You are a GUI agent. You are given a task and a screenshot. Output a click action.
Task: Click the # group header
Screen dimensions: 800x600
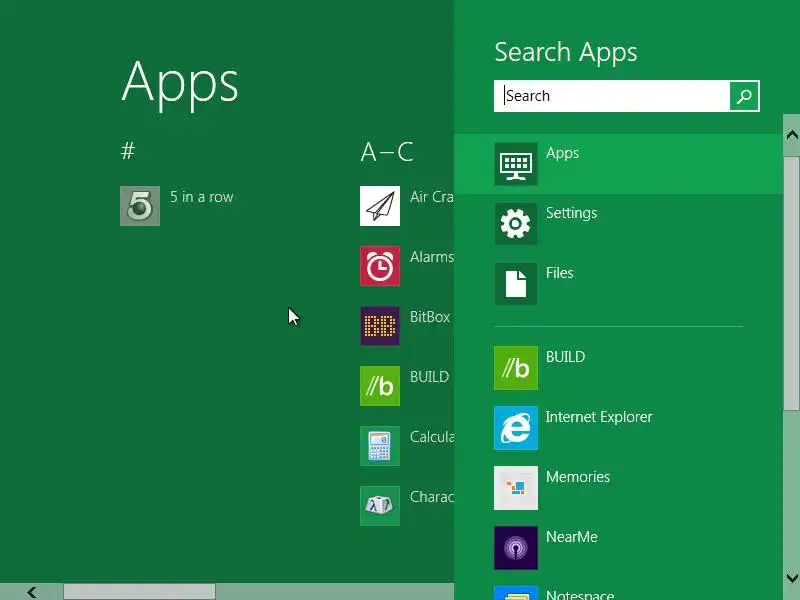128,151
